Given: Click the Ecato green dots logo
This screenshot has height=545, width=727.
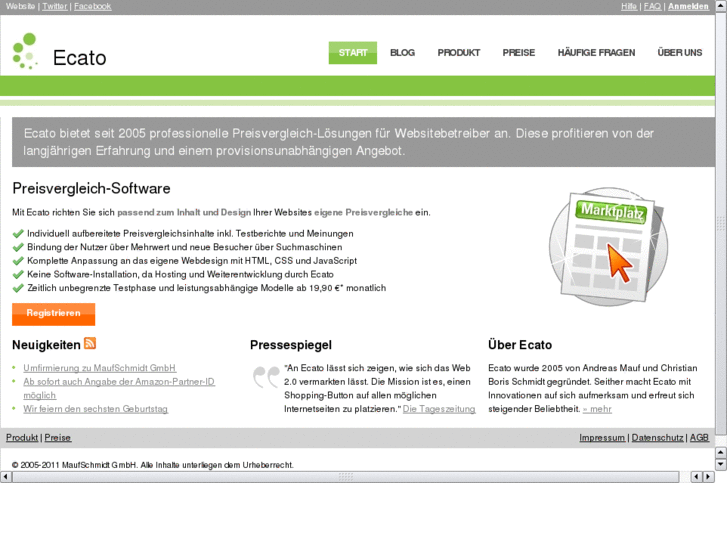Looking at the screenshot, I should [x=25, y=51].
